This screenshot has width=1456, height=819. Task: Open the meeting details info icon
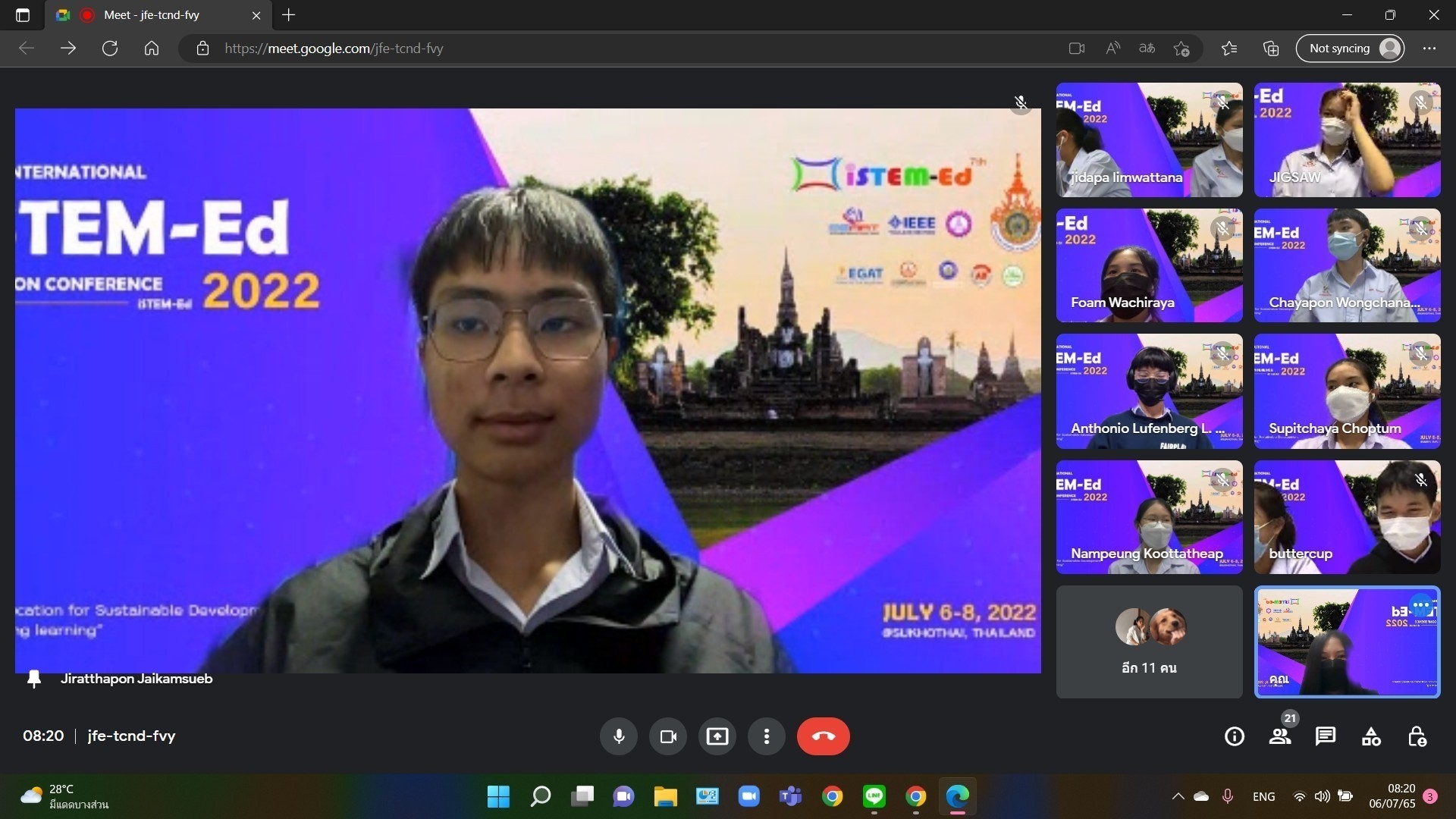(1235, 736)
